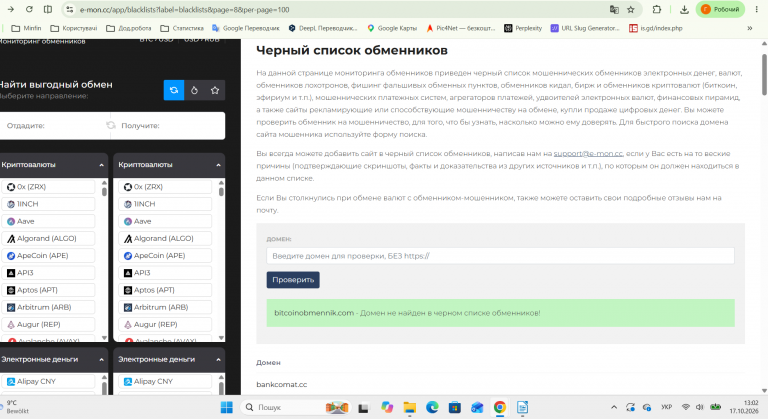Switch the УКР keyboard language indicator
This screenshot has height=419, width=768.
pyautogui.click(x=667, y=407)
